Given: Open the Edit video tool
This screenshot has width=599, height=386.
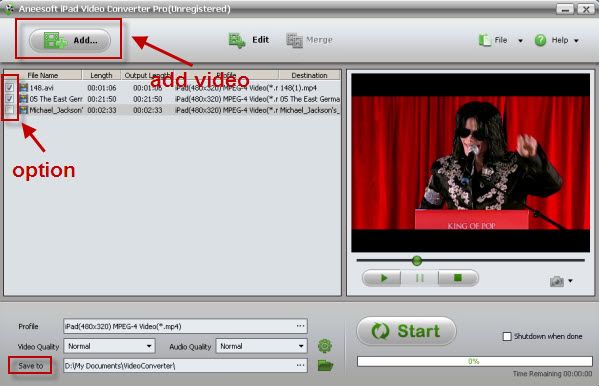Looking at the screenshot, I should click(249, 40).
